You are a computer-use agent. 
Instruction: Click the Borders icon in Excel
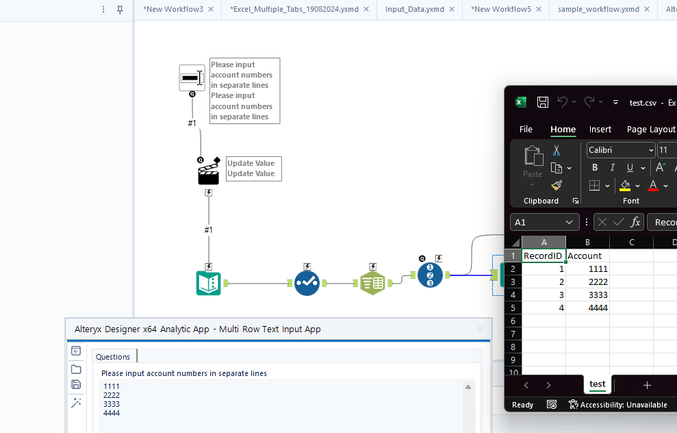[x=595, y=186]
